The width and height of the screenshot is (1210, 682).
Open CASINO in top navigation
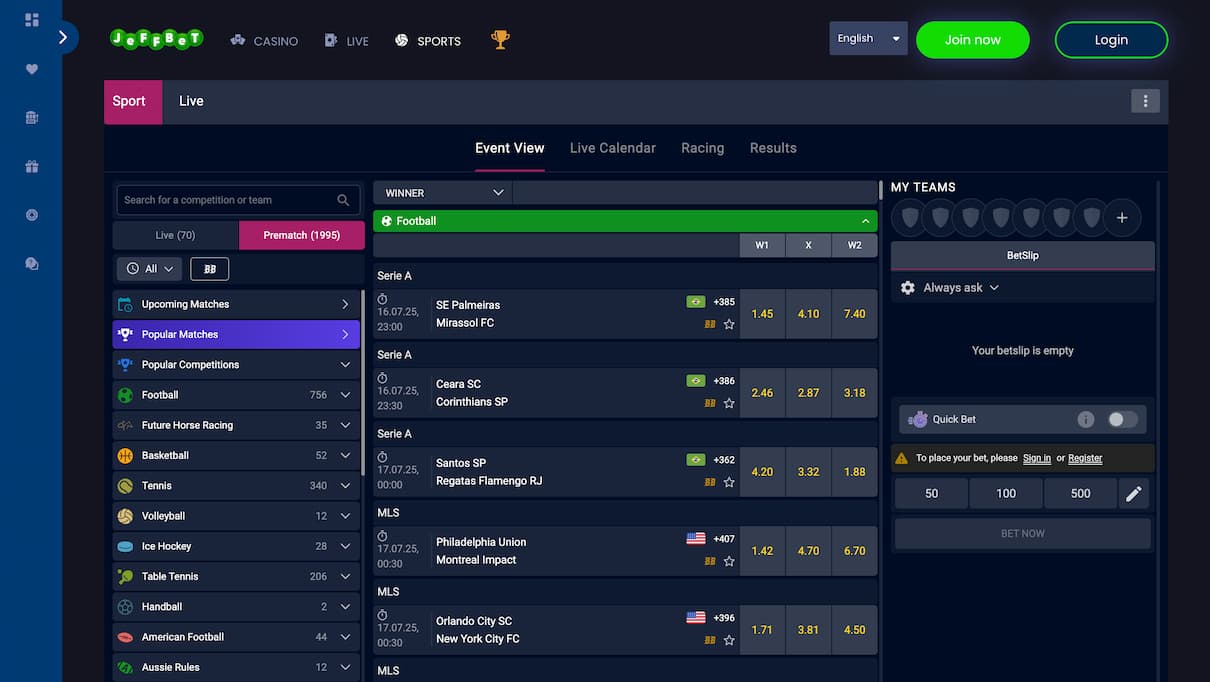(x=264, y=41)
